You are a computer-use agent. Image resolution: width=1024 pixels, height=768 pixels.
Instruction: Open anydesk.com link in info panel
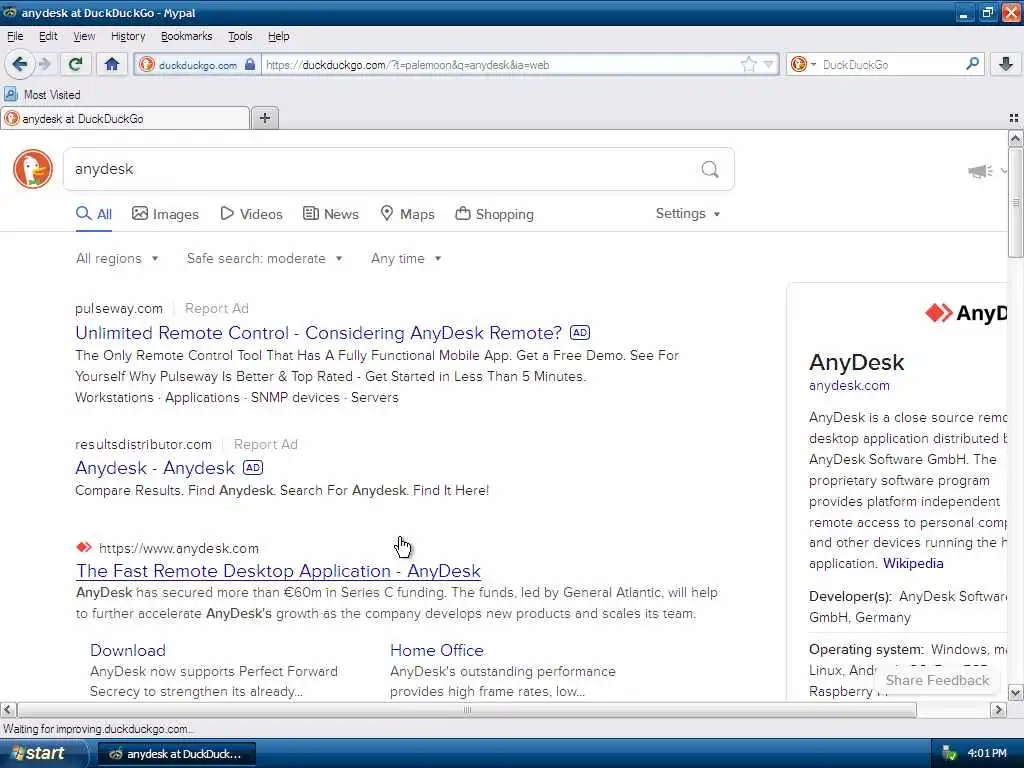click(849, 385)
